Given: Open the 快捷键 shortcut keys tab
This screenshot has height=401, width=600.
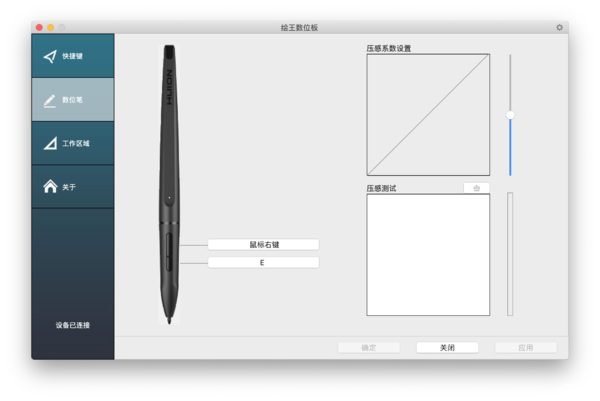Looking at the screenshot, I should click(73, 56).
